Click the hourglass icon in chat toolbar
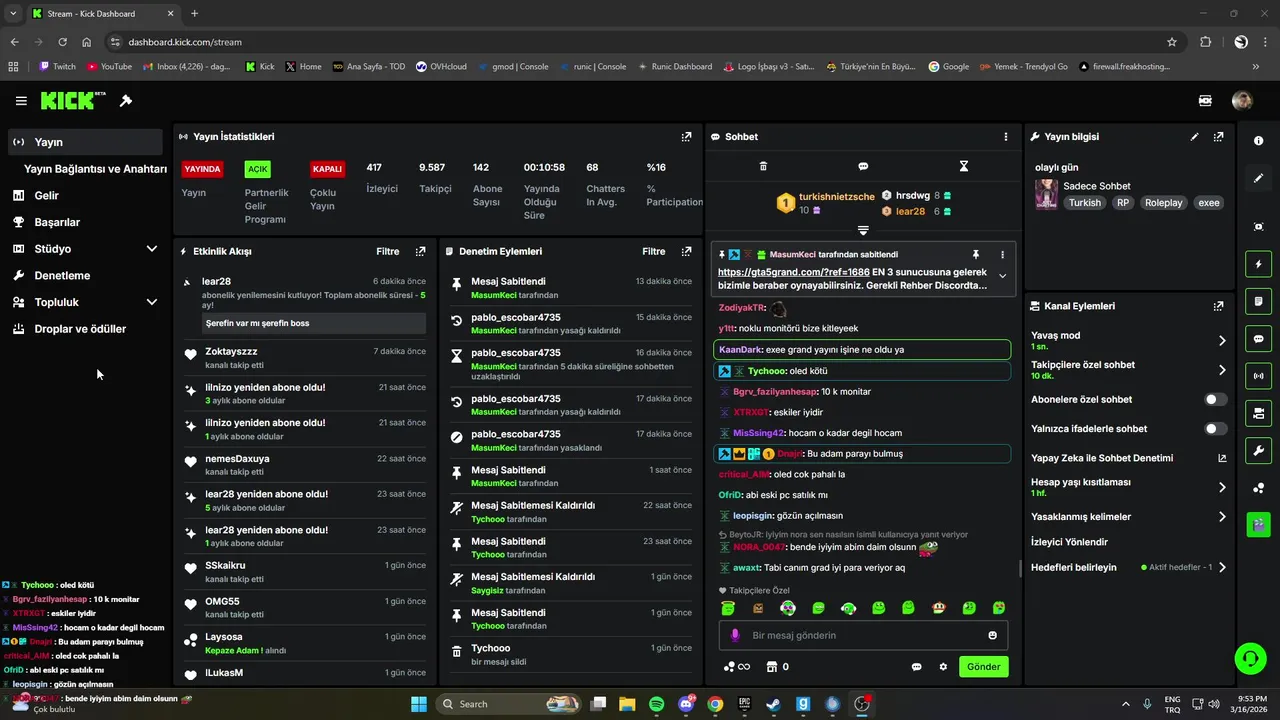Image resolution: width=1280 pixels, height=720 pixels. 964,166
